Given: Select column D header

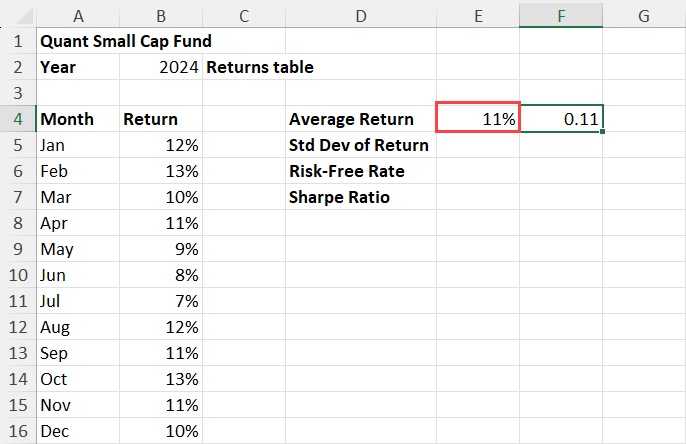Looking at the screenshot, I should tap(361, 16).
